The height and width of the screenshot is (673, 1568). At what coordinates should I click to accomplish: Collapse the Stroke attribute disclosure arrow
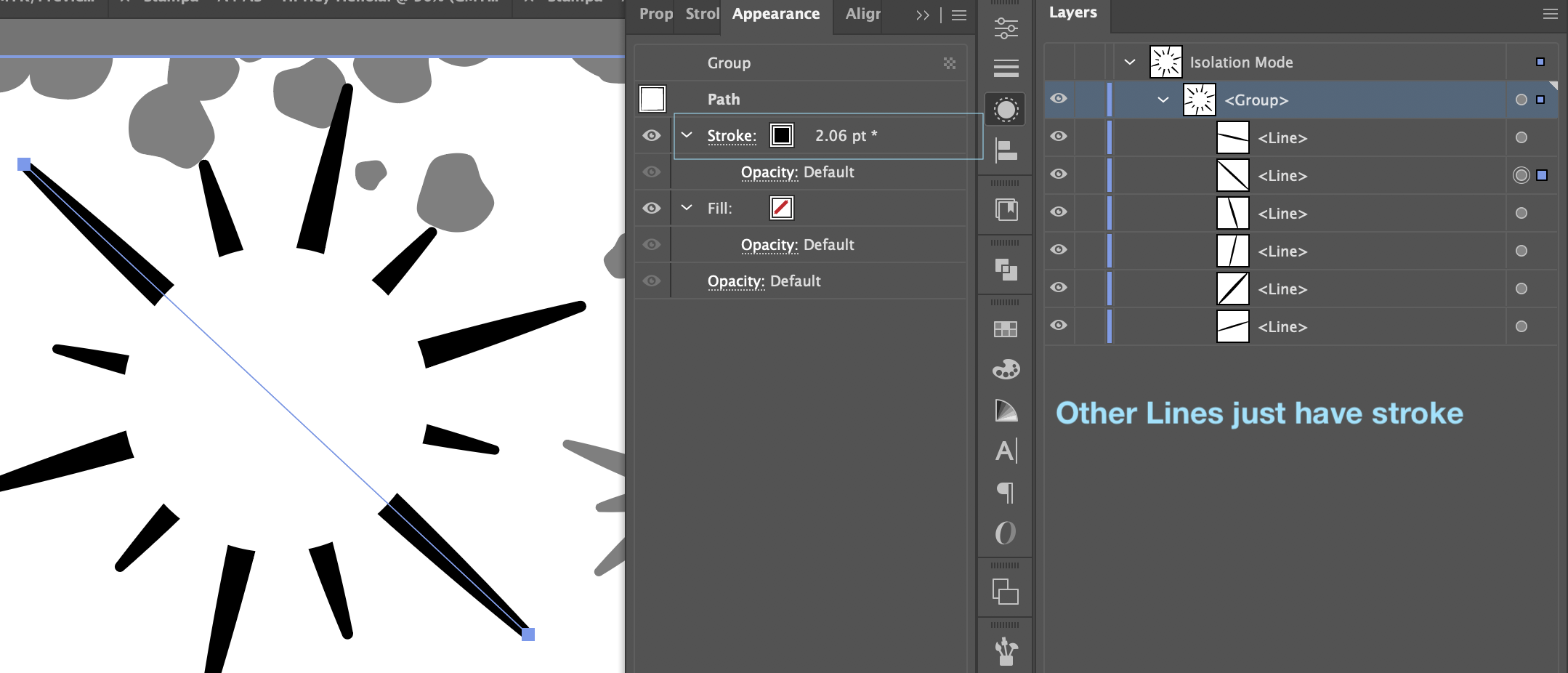tap(686, 135)
